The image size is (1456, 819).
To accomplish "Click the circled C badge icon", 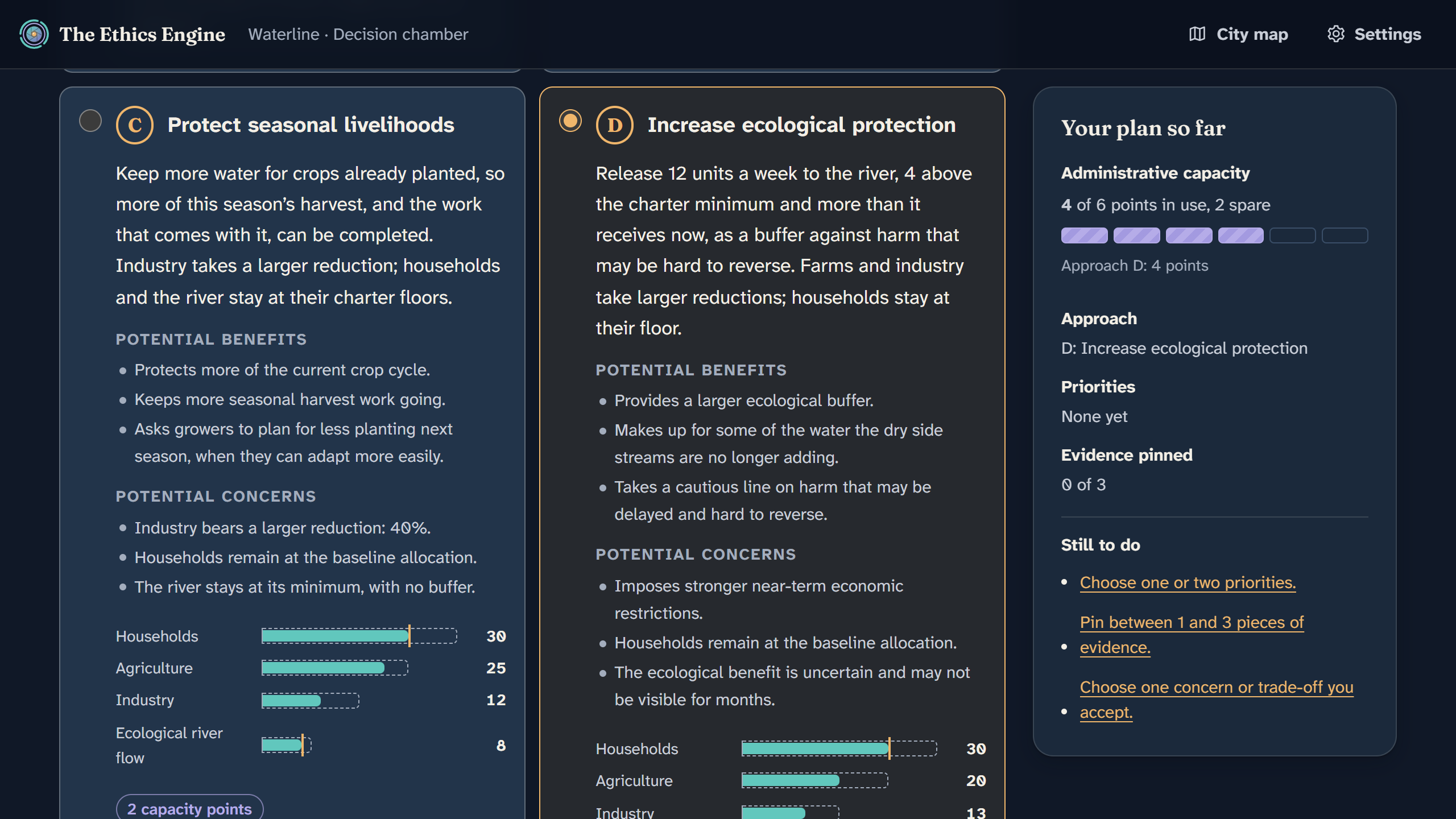I will [x=135, y=125].
